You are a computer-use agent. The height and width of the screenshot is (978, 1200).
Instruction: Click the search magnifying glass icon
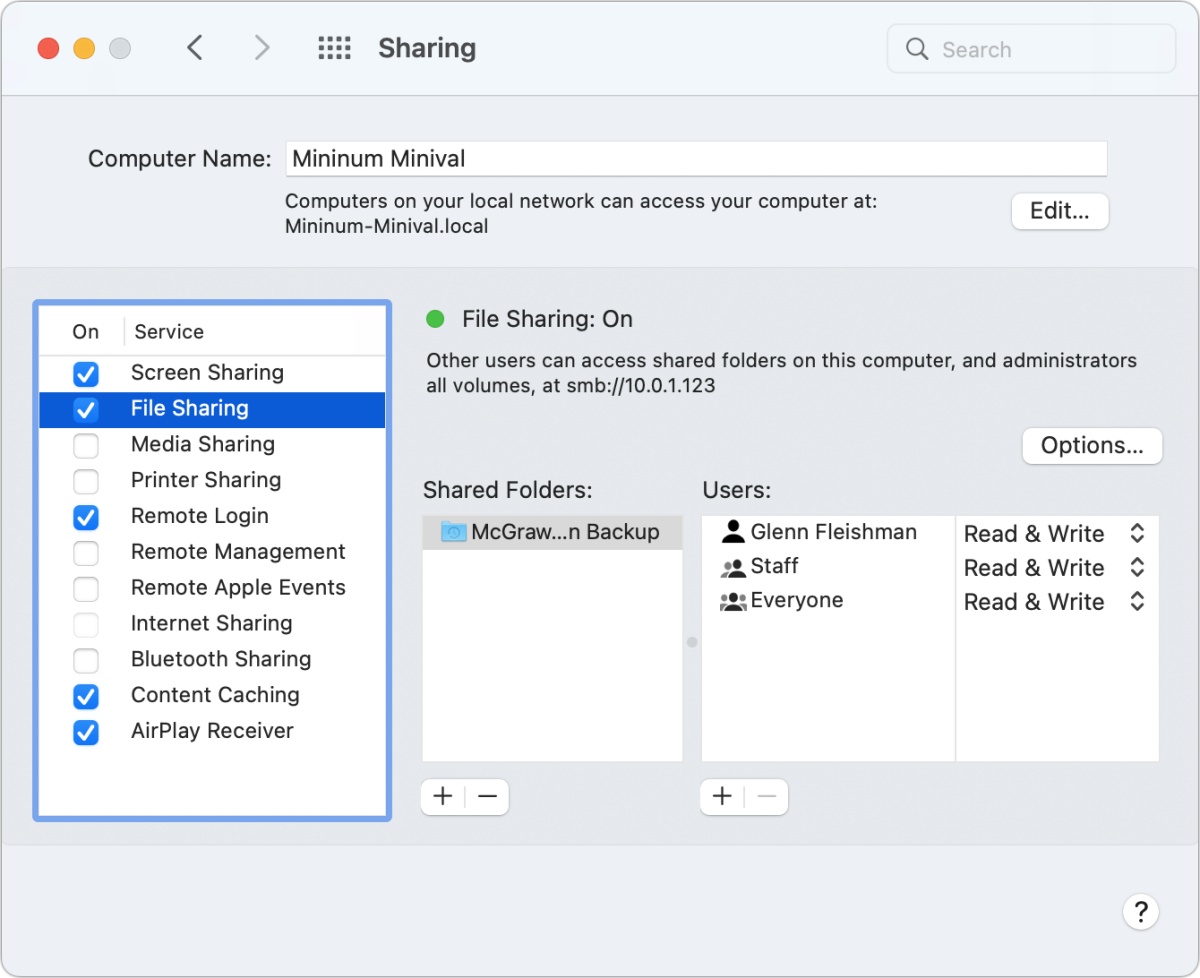tap(916, 49)
